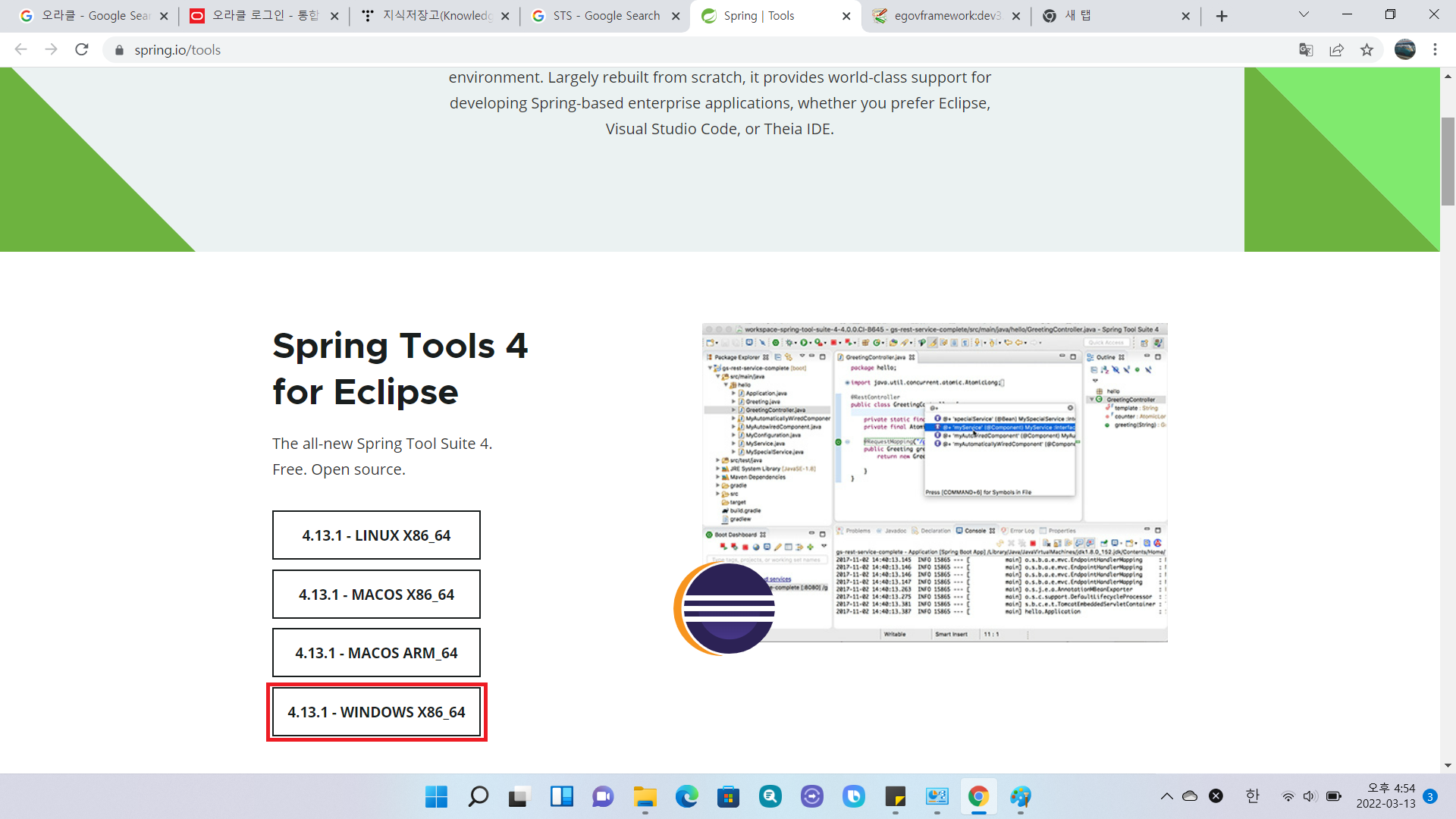Screen dimensions: 1456x819
Task: Open Microsoft Edge from the taskbar
Action: 686,796
